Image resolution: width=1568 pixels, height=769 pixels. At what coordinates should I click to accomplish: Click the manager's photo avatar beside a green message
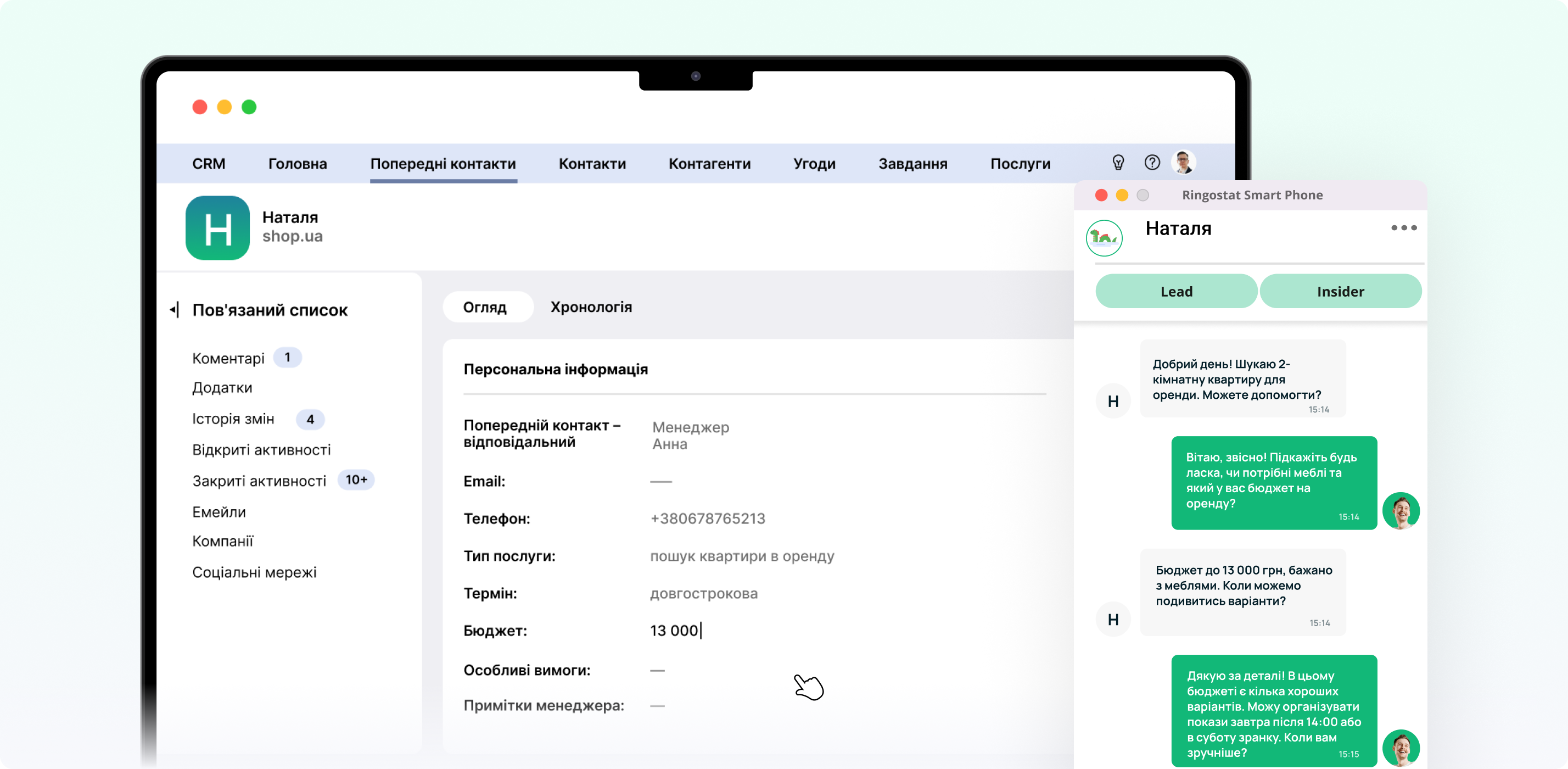click(1402, 511)
